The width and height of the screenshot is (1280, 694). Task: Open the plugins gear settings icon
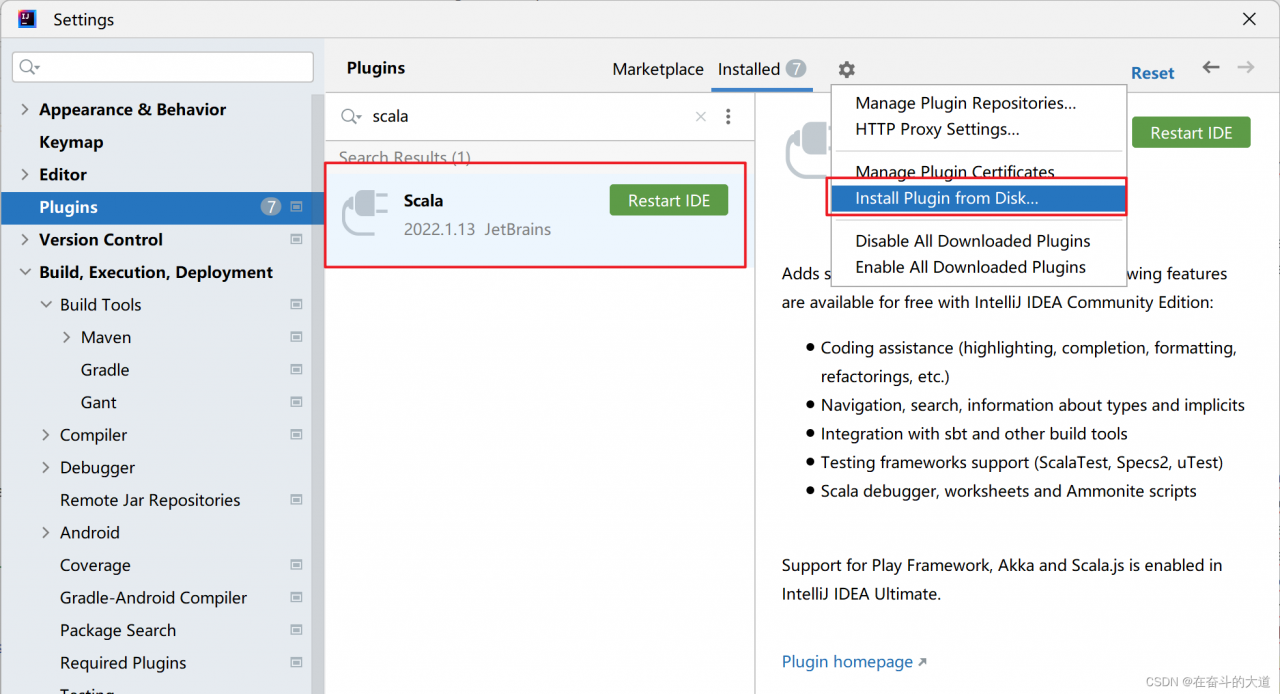[x=847, y=69]
